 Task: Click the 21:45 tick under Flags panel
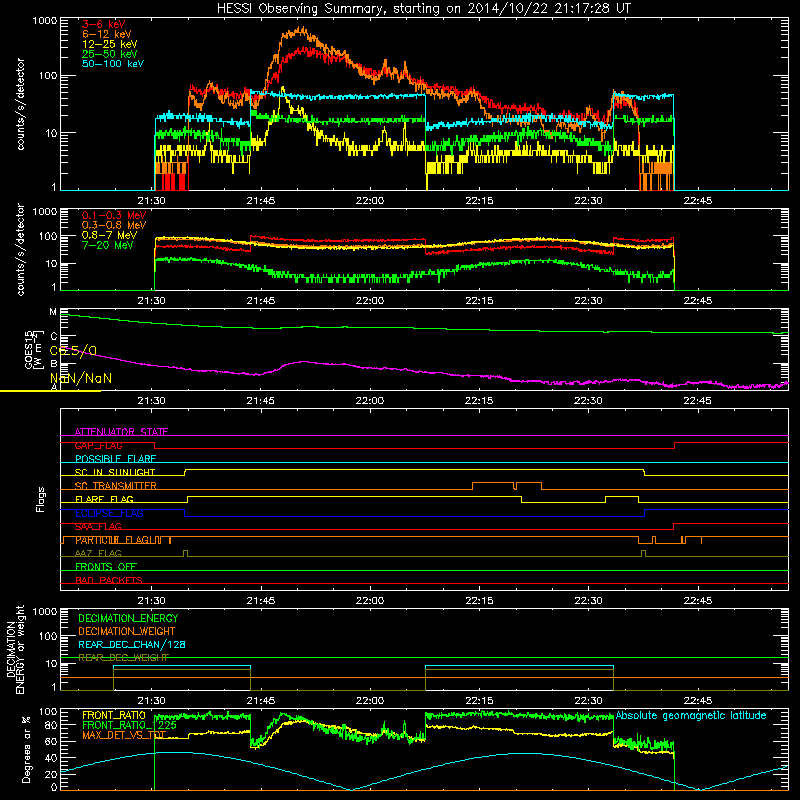pos(261,601)
